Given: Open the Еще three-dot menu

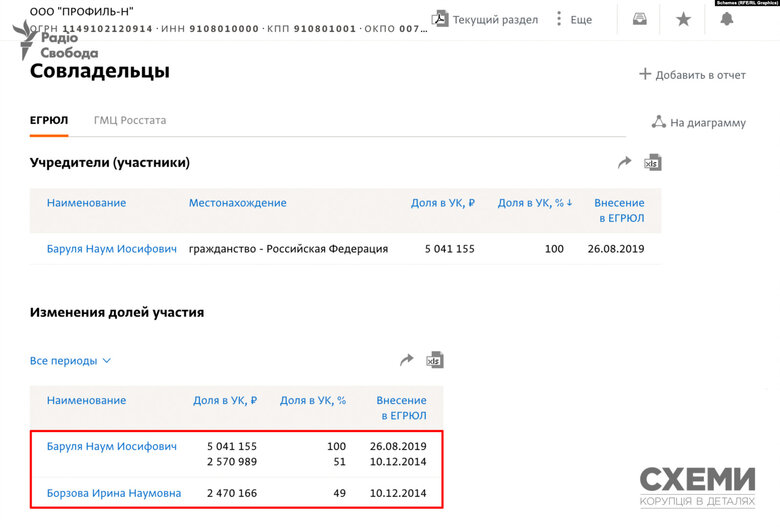Looking at the screenshot, I should 574,19.
